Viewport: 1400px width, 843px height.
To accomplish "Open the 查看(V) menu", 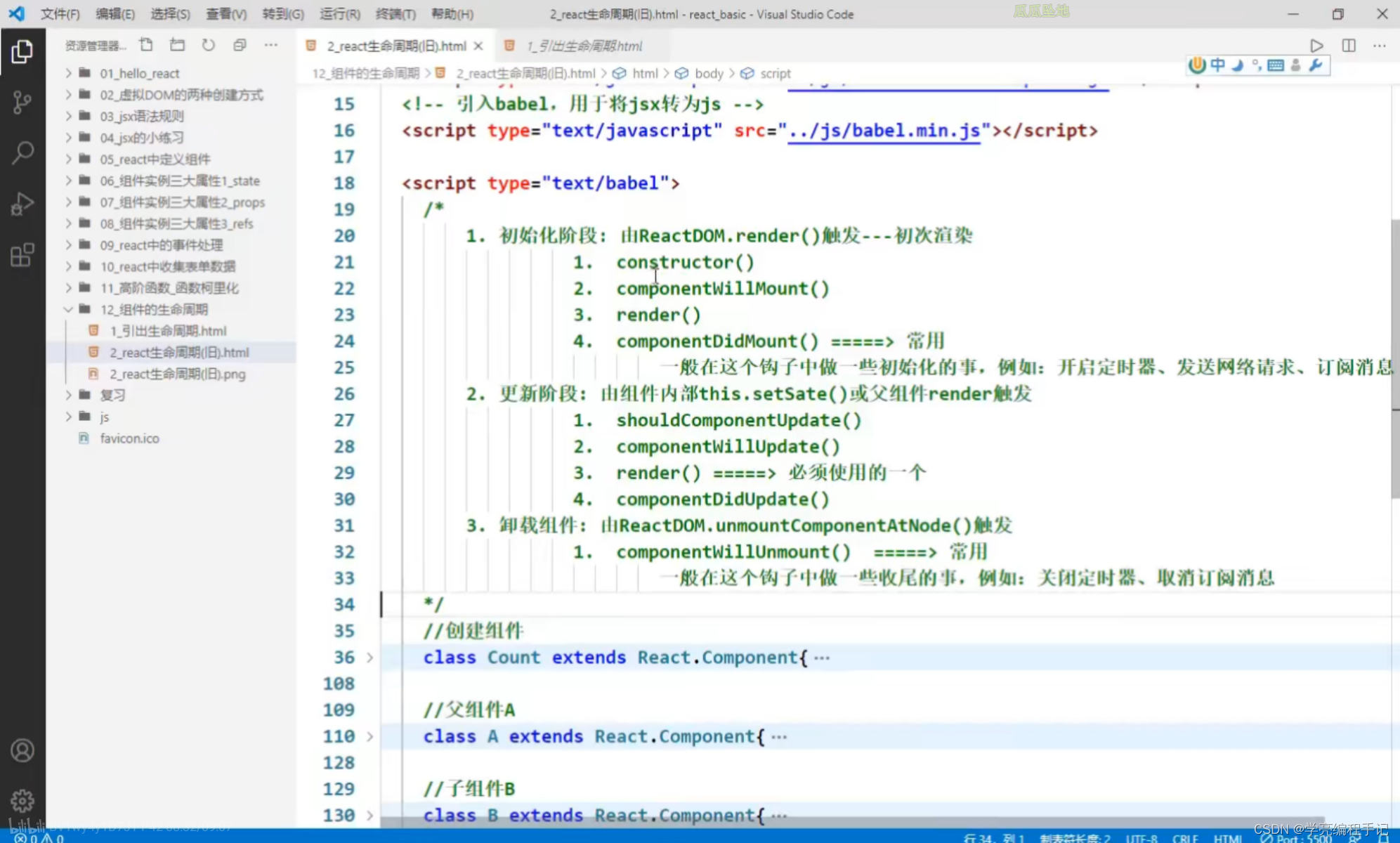I will 226,14.
